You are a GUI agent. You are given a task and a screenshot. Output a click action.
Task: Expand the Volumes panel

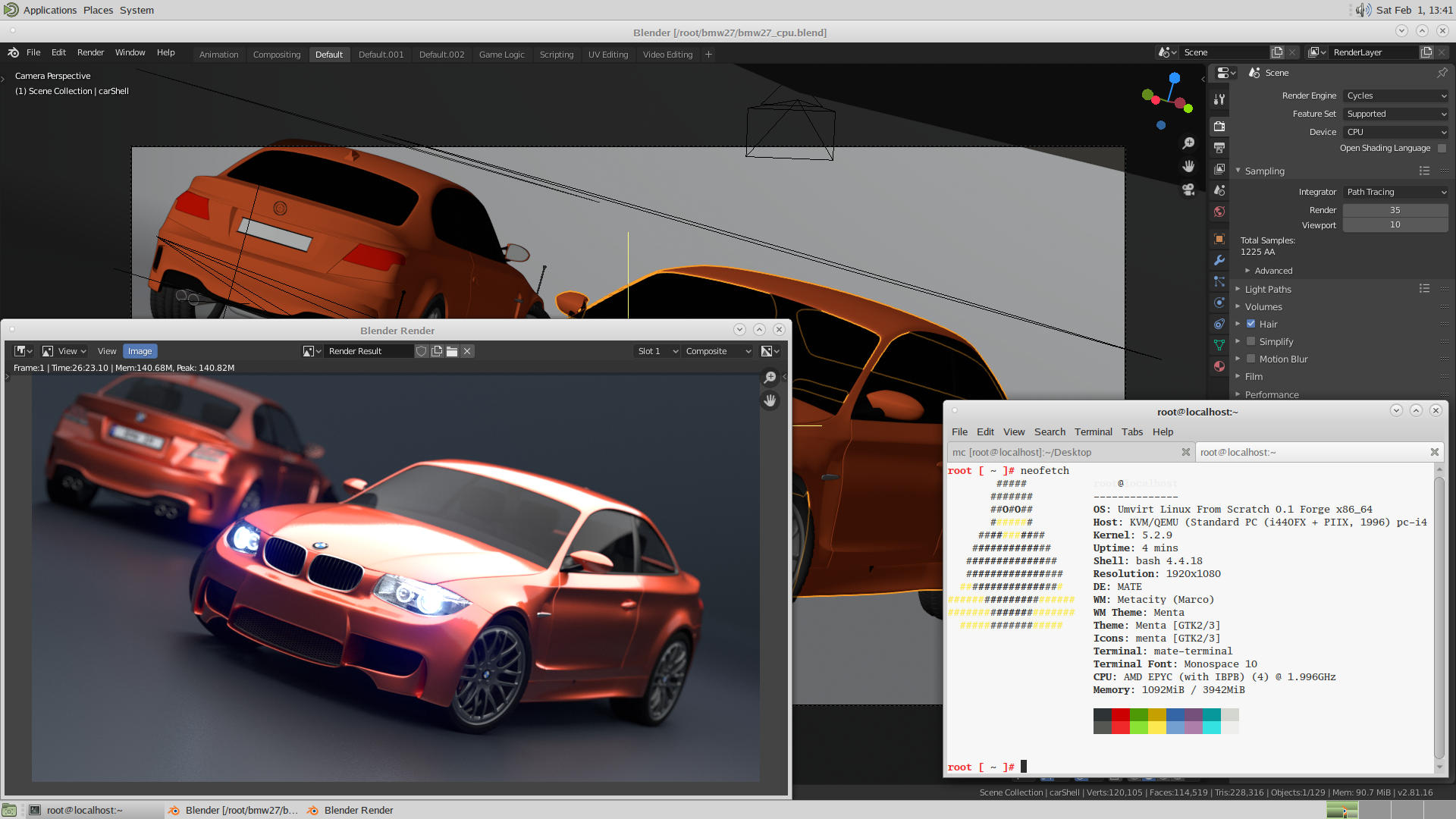1238,306
